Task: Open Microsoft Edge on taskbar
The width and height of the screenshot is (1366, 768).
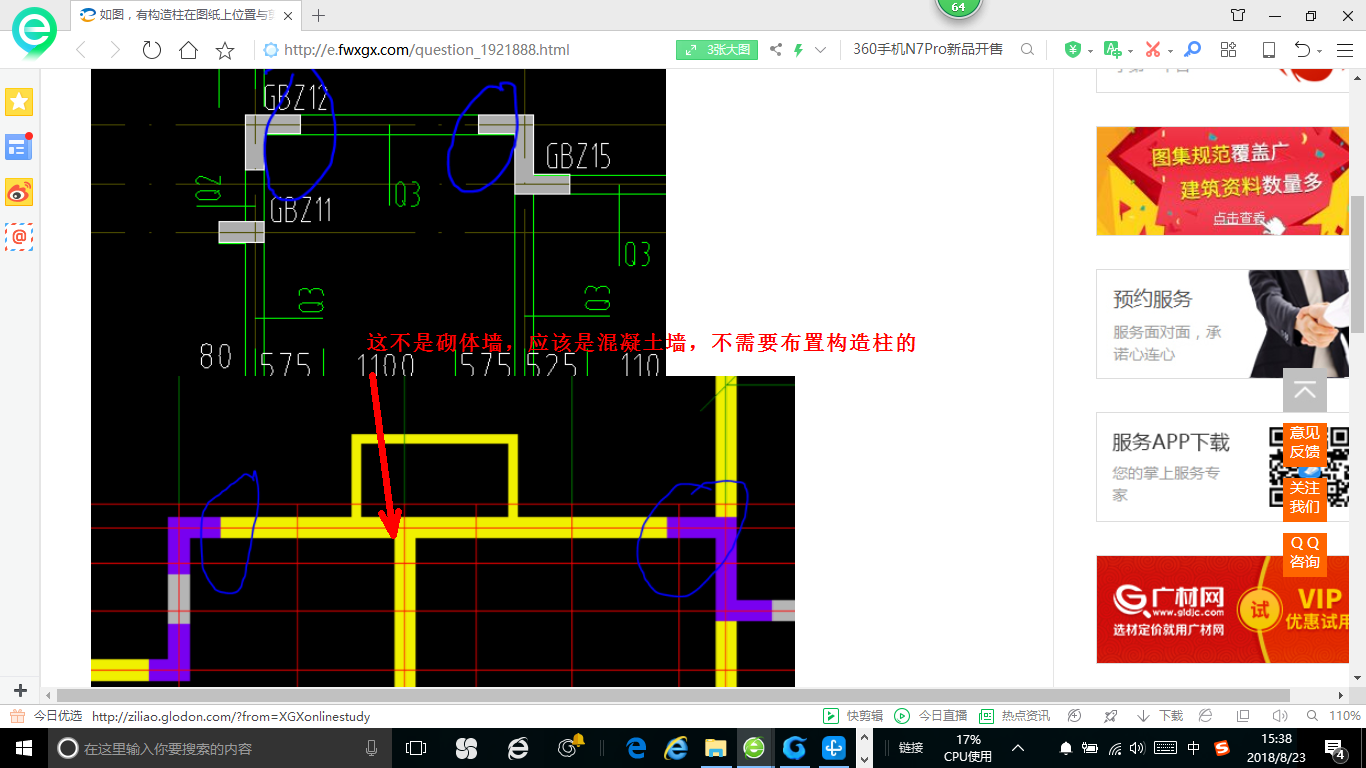Action: pos(636,748)
